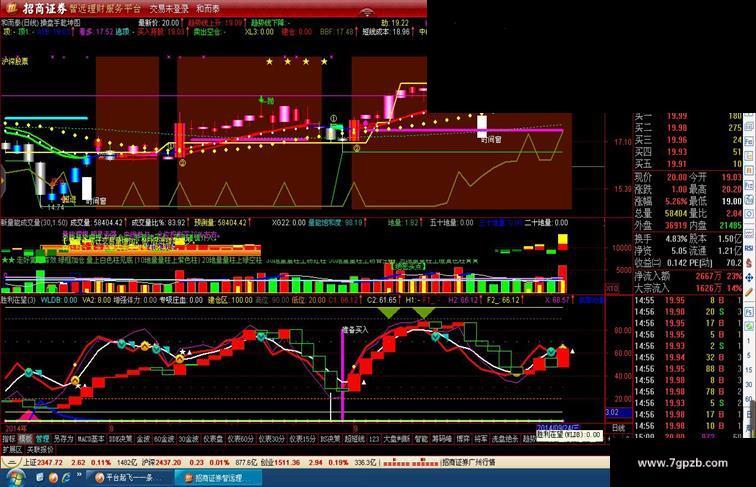The width and height of the screenshot is (756, 487).
Task: Click the 准备买入 marker in lower chart
Action: click(x=355, y=330)
